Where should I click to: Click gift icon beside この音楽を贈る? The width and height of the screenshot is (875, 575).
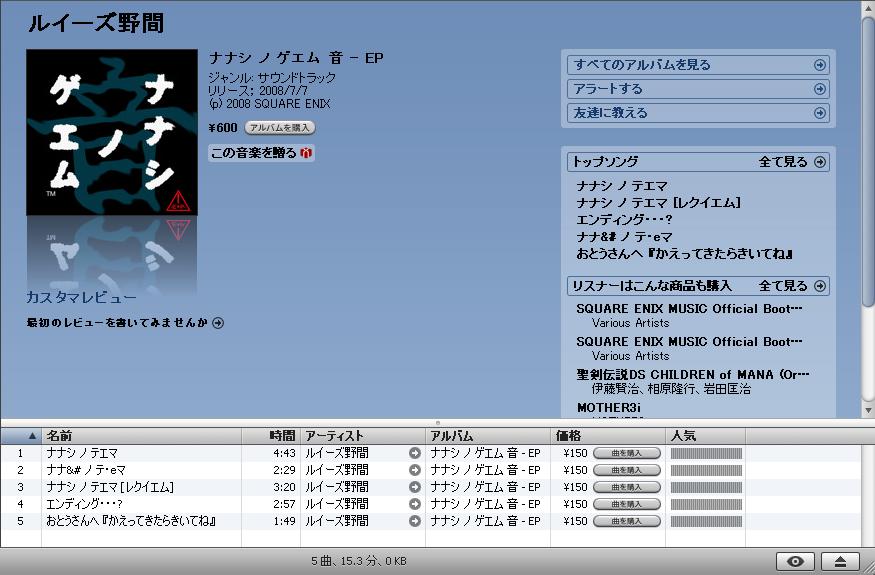tap(306, 153)
